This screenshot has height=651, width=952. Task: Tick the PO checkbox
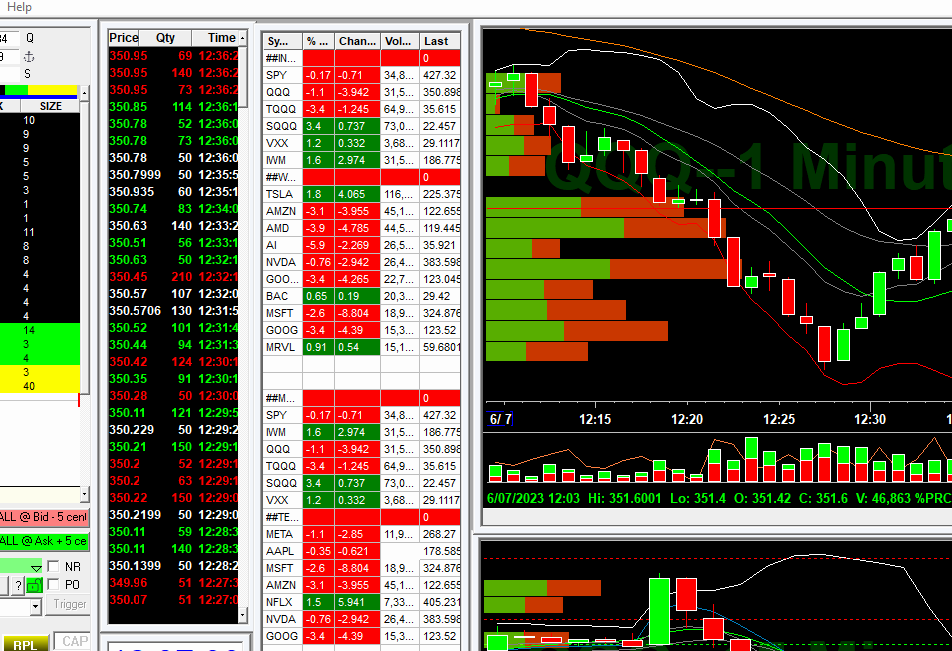[53, 584]
